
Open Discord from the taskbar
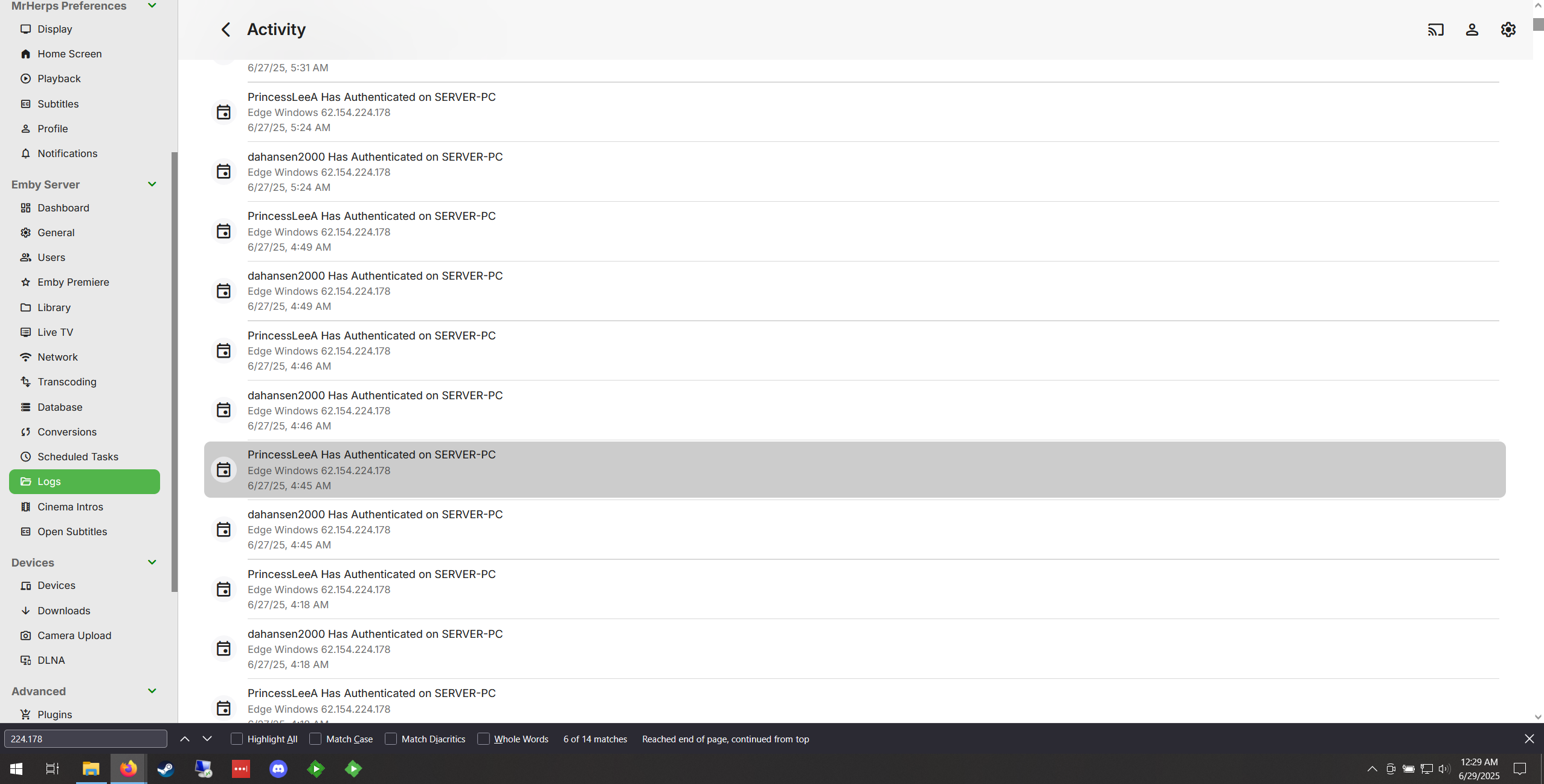tap(278, 768)
